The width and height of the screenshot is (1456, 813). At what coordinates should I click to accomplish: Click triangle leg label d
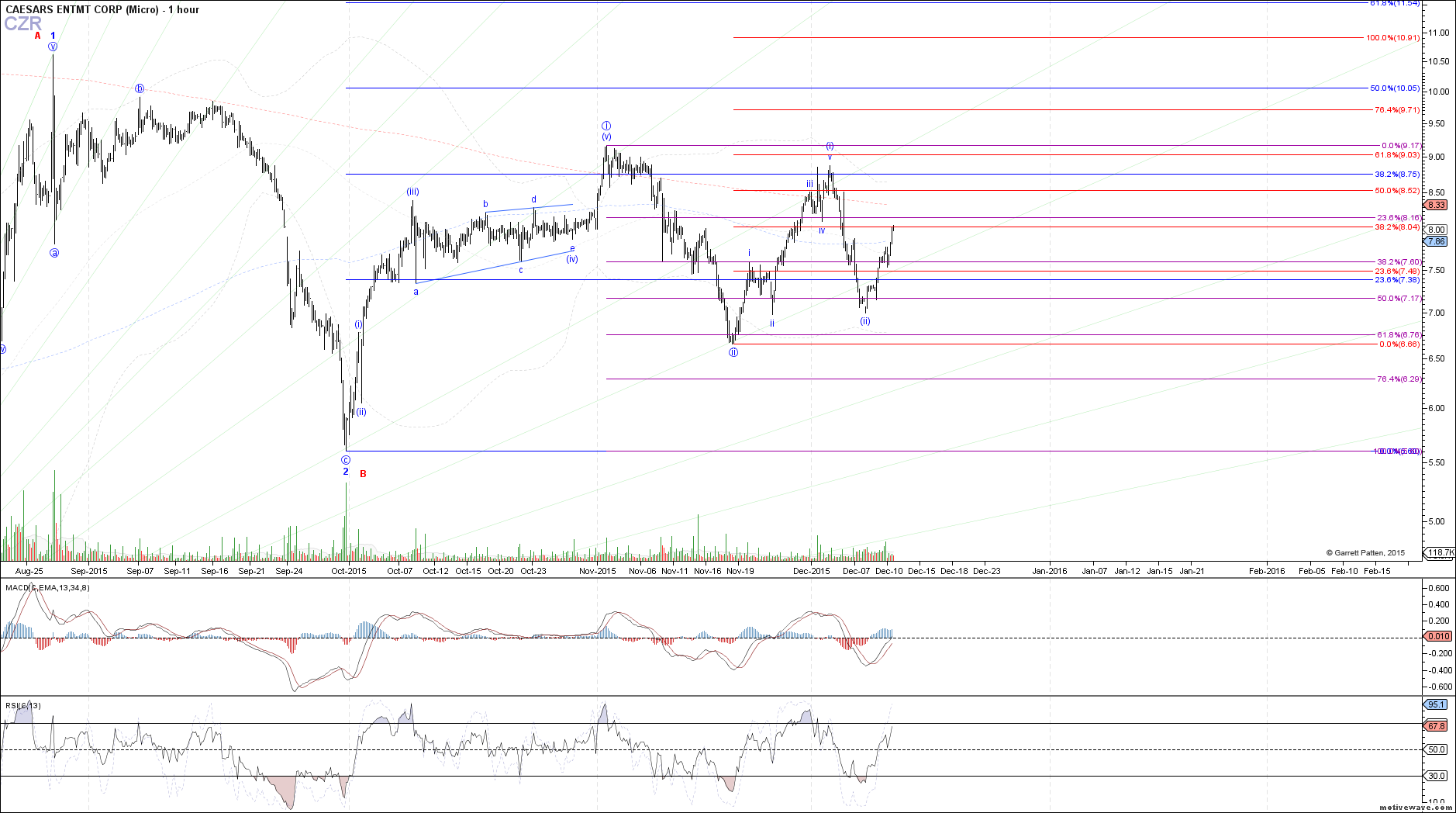pos(534,200)
